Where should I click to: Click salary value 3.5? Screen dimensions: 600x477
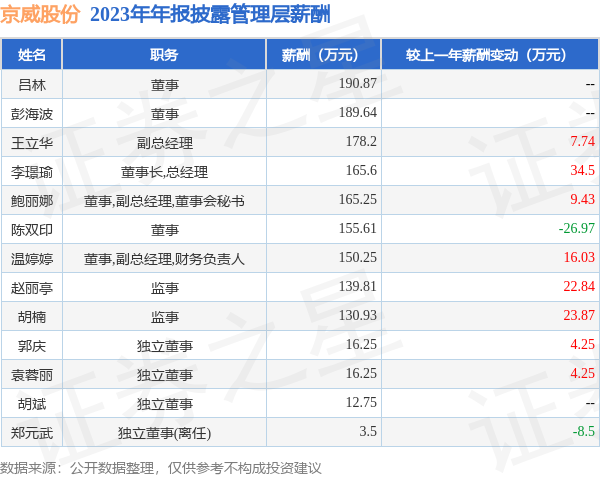(368, 431)
